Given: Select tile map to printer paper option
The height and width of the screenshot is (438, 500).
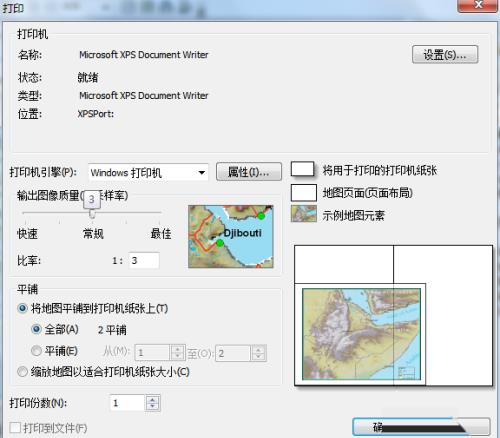Looking at the screenshot, I should click(x=22, y=308).
